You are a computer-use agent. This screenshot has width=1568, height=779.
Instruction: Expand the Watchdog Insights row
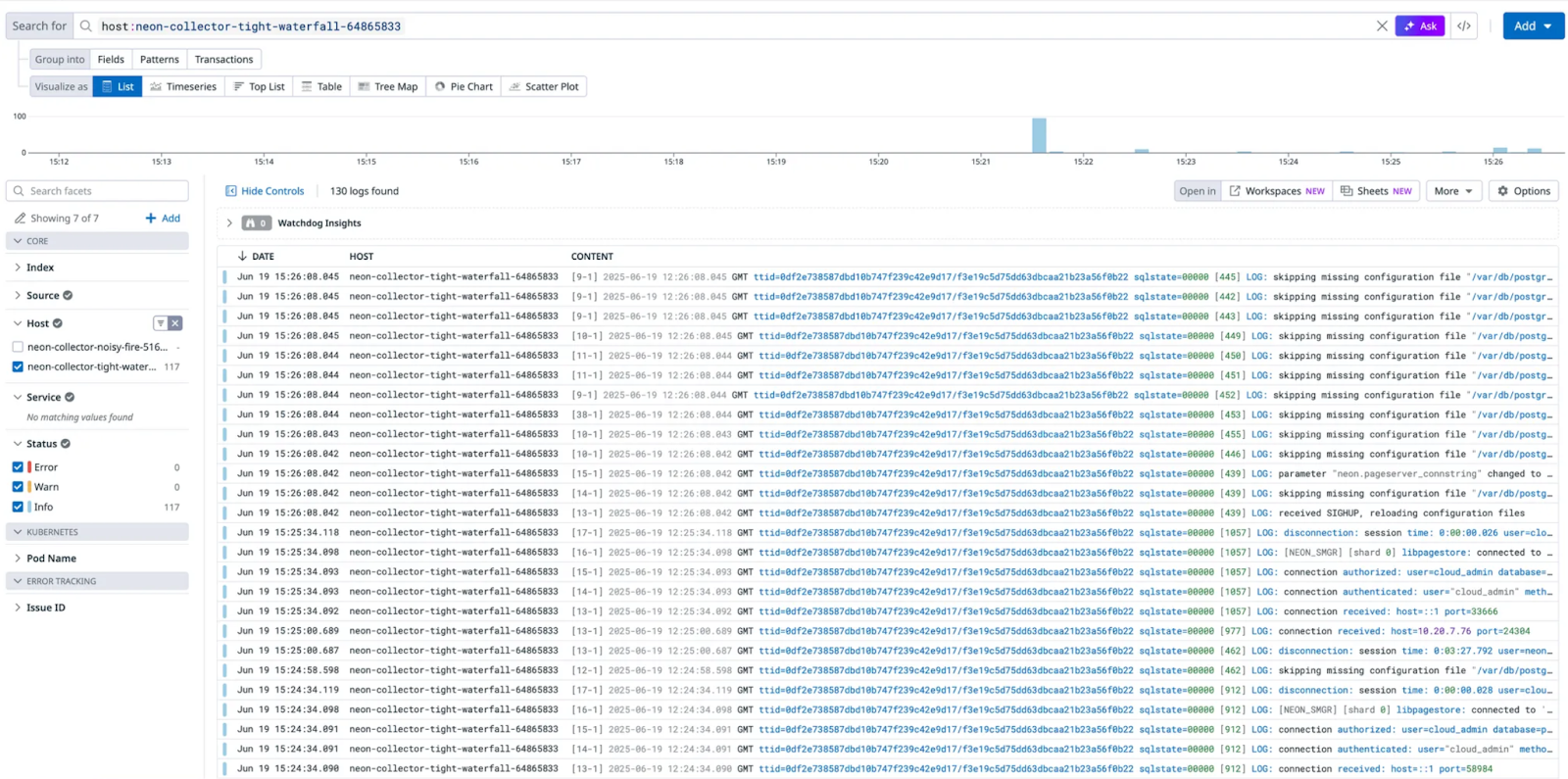(229, 223)
